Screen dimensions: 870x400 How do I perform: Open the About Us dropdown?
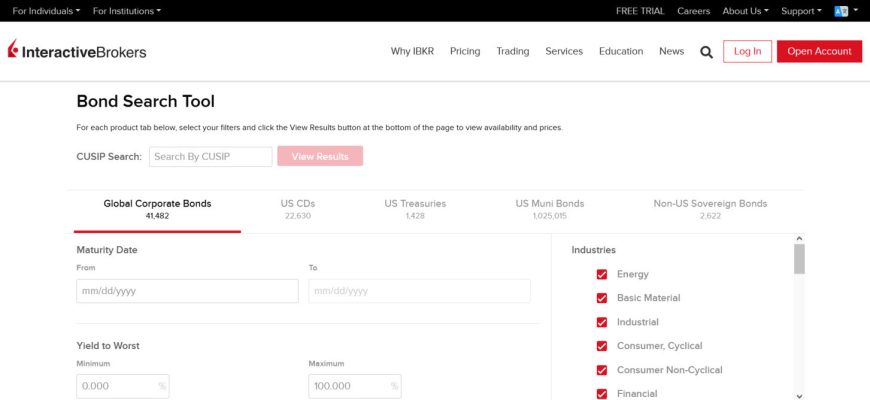pyautogui.click(x=745, y=11)
